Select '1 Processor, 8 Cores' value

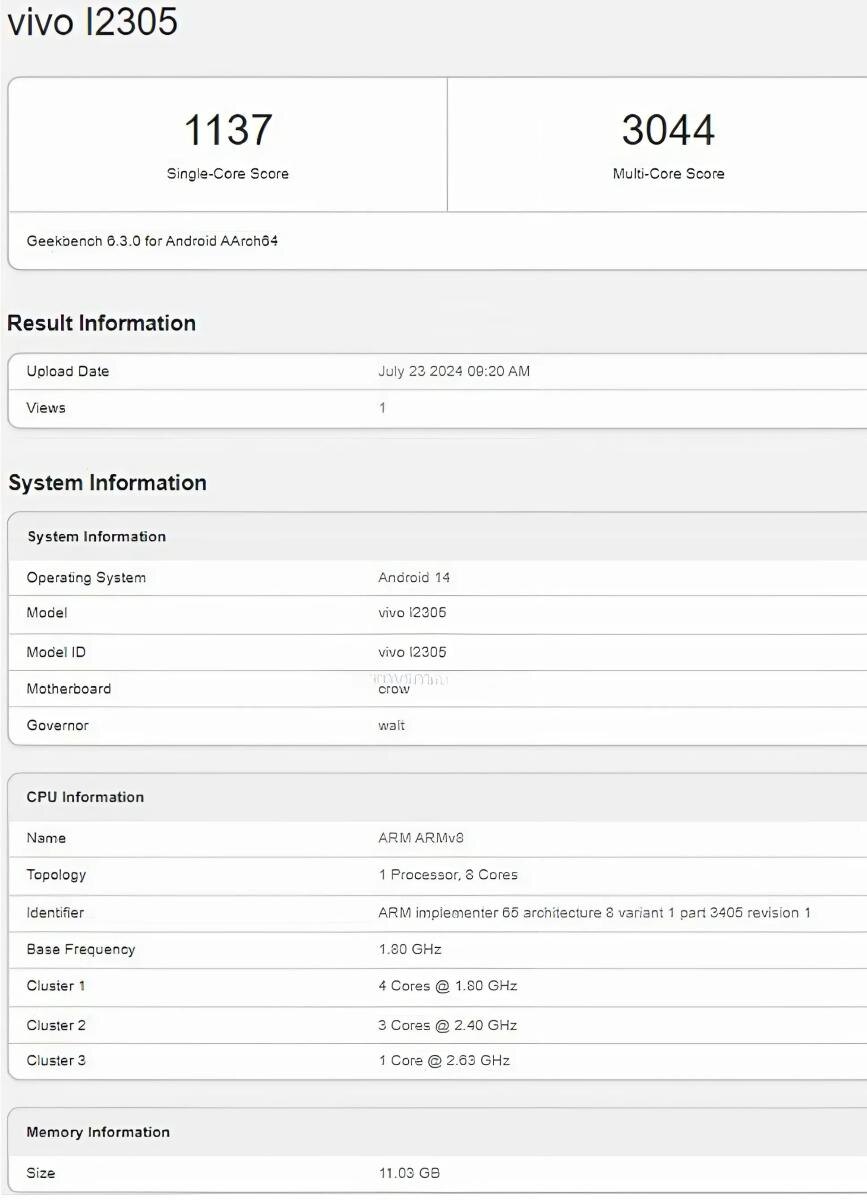click(448, 875)
